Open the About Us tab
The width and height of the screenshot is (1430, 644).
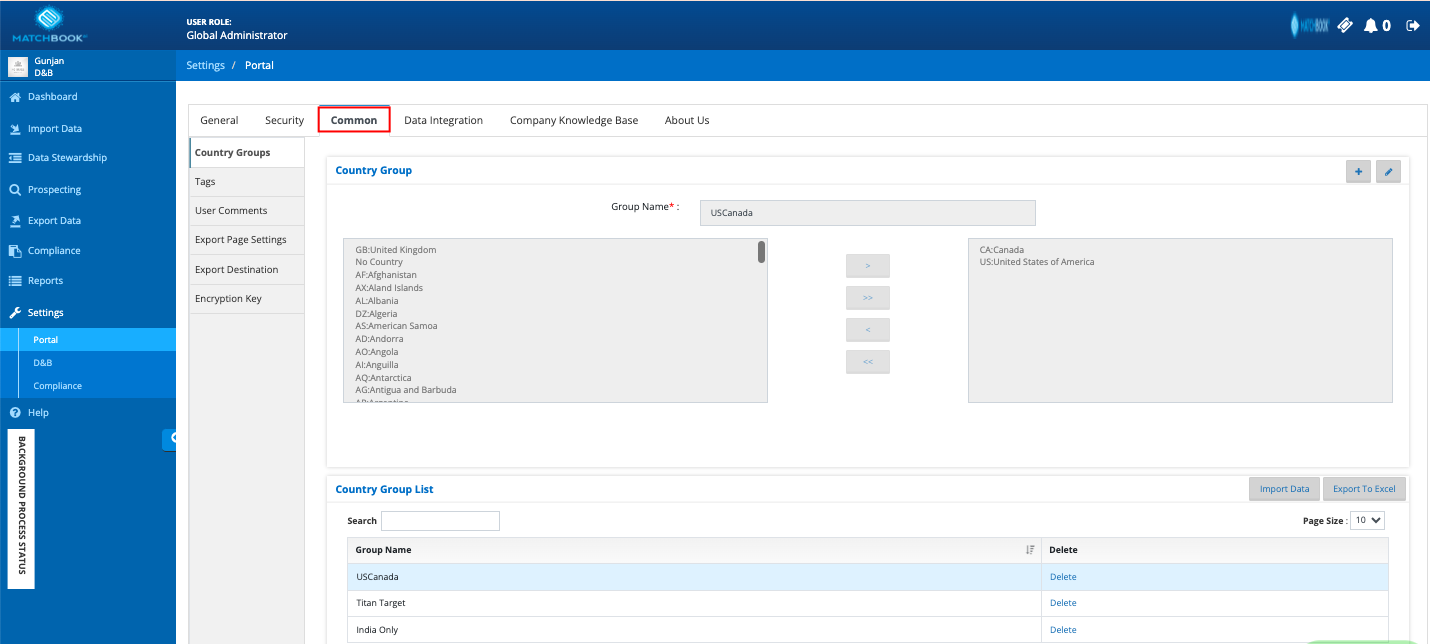(687, 120)
